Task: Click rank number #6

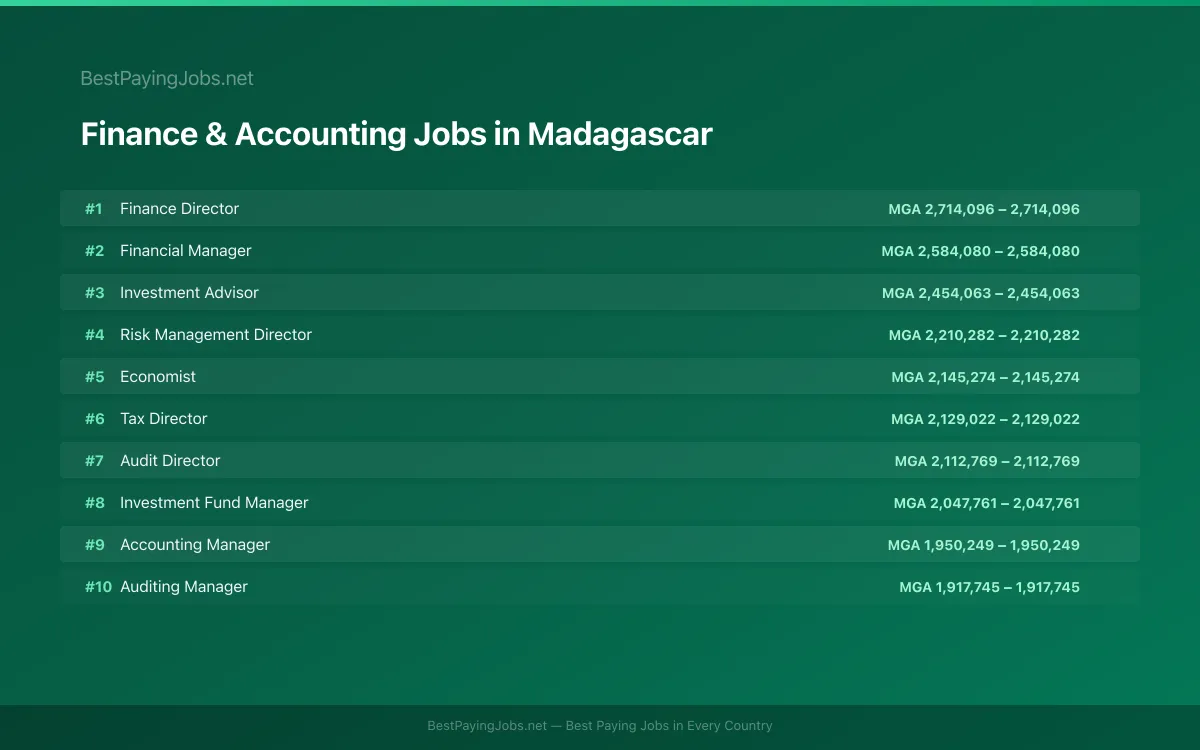Action: (94, 419)
